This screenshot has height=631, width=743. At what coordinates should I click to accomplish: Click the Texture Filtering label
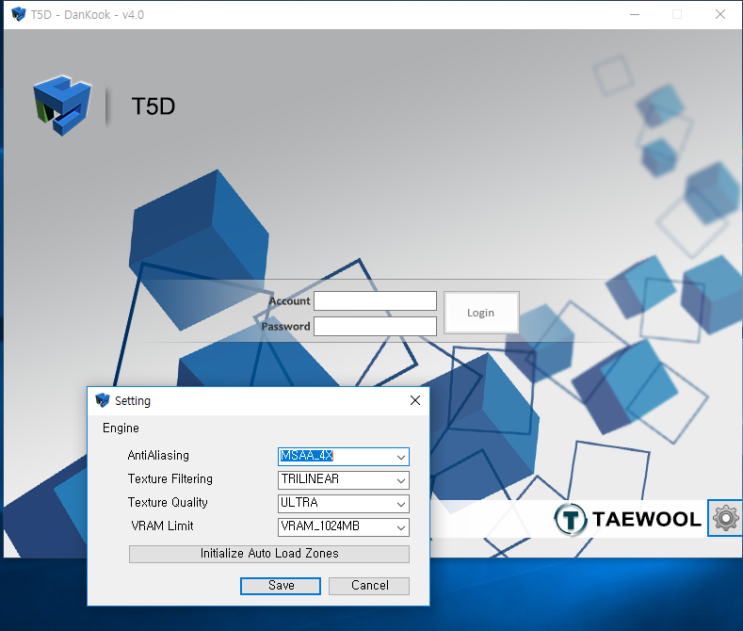tap(170, 479)
